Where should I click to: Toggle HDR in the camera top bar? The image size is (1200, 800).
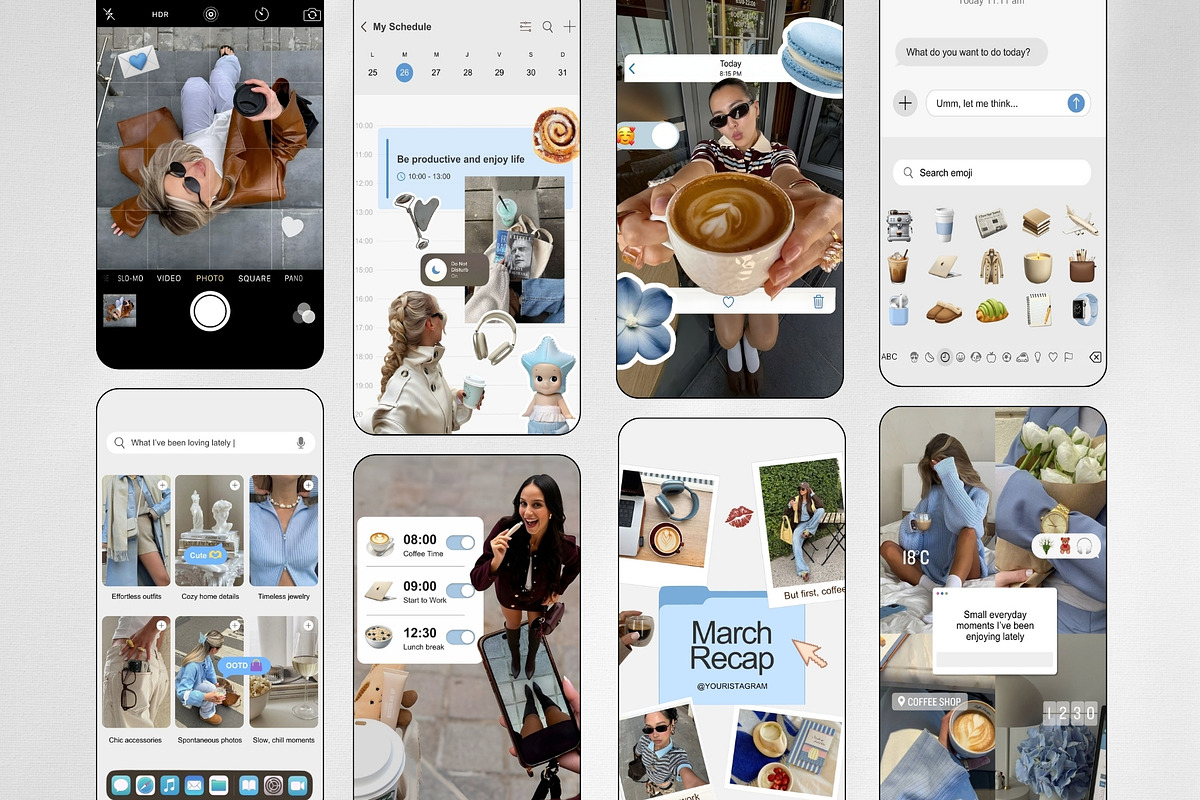tap(160, 15)
